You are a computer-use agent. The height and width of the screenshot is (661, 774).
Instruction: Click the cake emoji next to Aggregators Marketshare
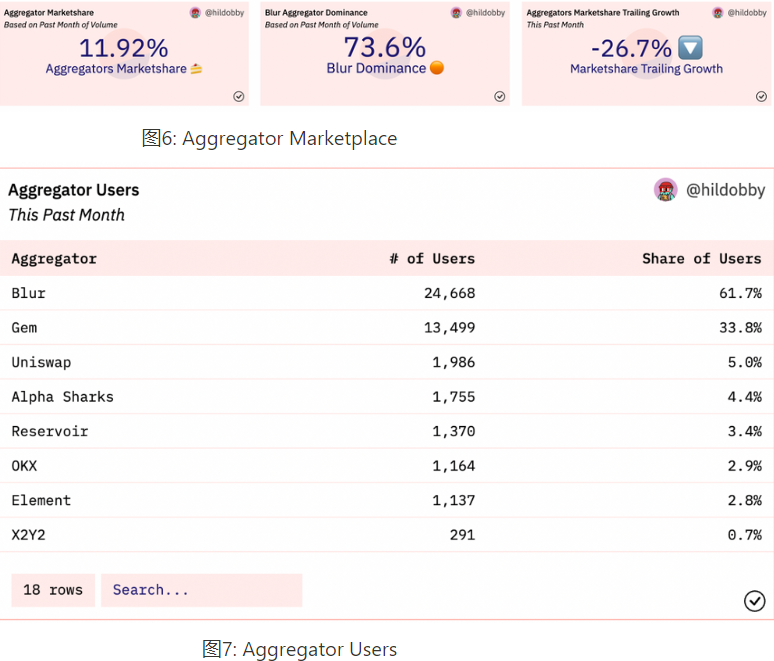point(196,69)
